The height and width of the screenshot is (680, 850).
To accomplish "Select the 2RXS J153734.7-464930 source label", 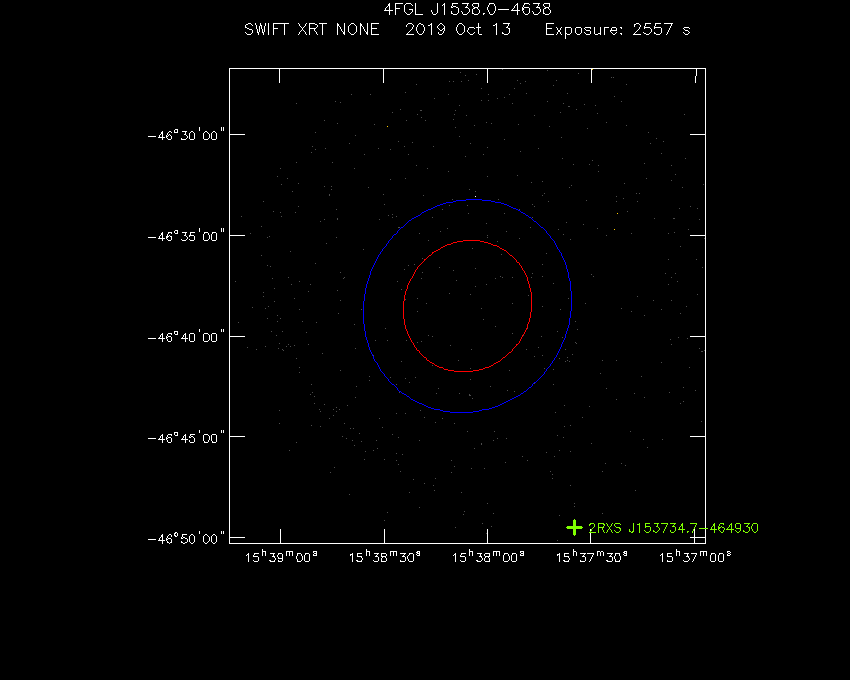I will coord(673,528).
